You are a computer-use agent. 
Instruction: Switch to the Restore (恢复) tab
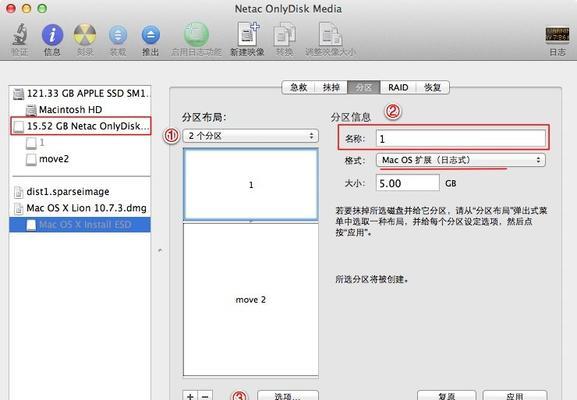click(432, 87)
